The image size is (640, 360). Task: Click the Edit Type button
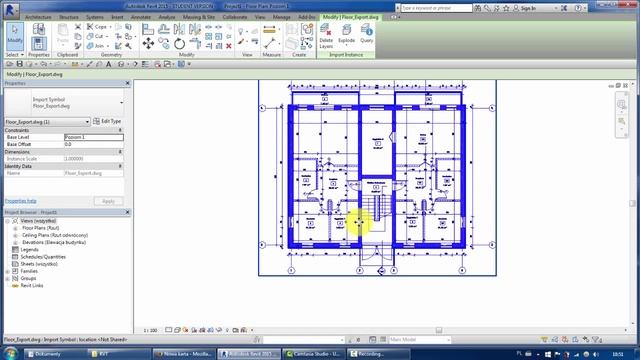(107, 121)
